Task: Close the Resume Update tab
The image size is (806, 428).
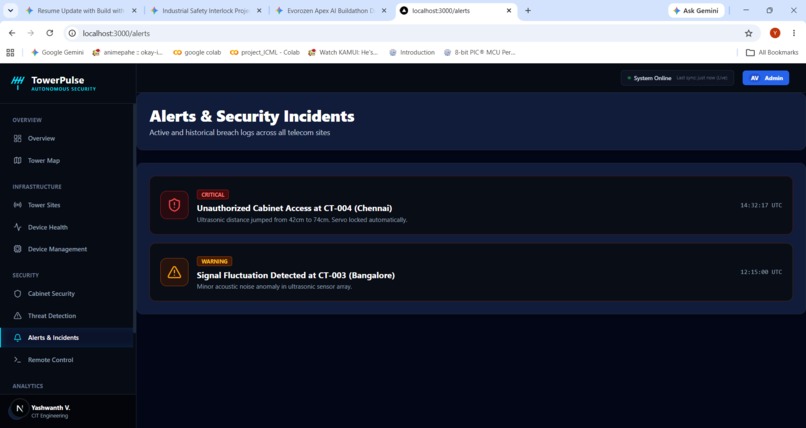Action: (x=134, y=10)
